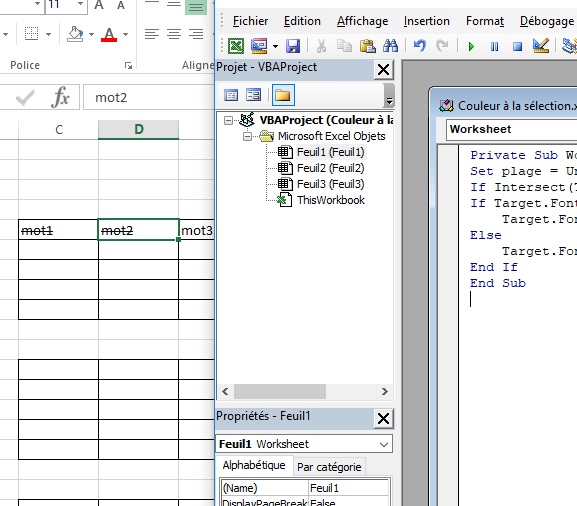Center text horizontally in Excel ribbon
This screenshot has width=577, height=506.
pyautogui.click(x=174, y=34)
